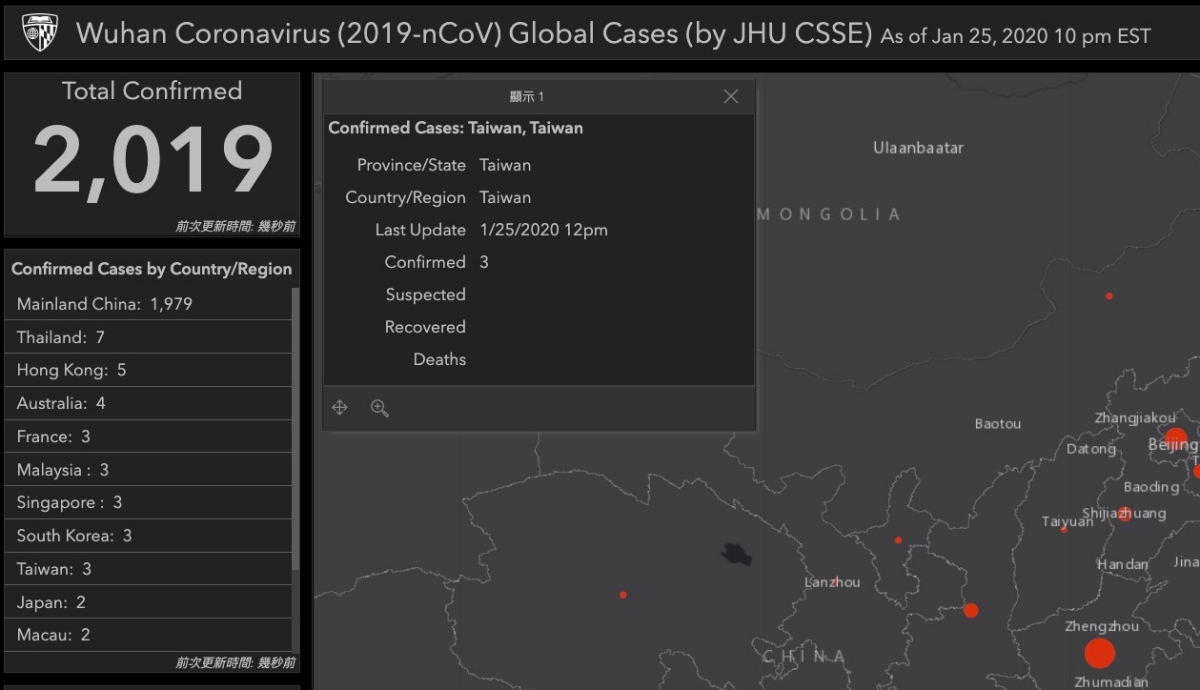Zoom to Taiwan using the magnifier icon
Image resolution: width=1200 pixels, height=690 pixels.
[379, 407]
